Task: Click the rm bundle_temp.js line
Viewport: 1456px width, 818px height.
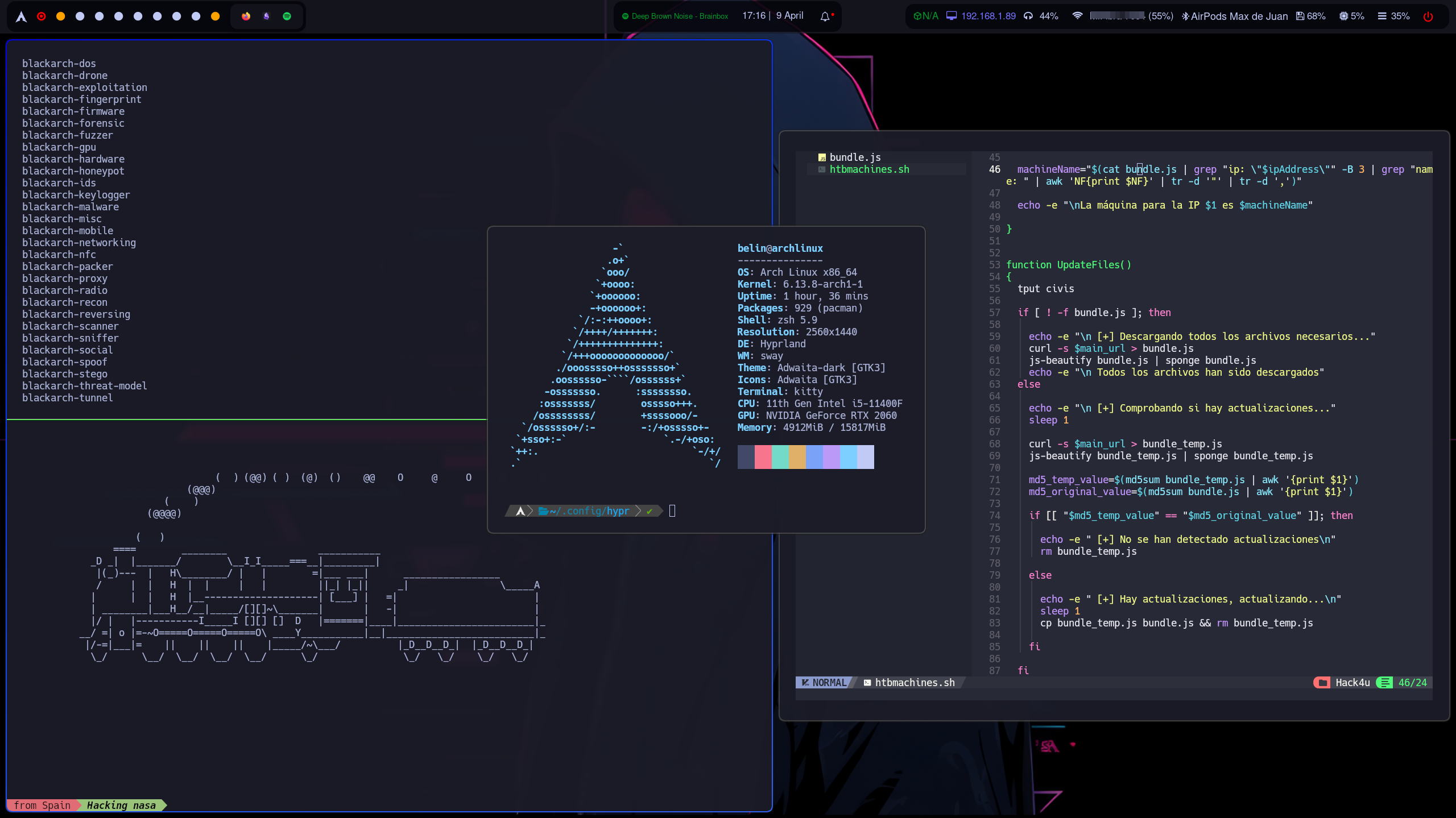Action: click(x=1088, y=551)
